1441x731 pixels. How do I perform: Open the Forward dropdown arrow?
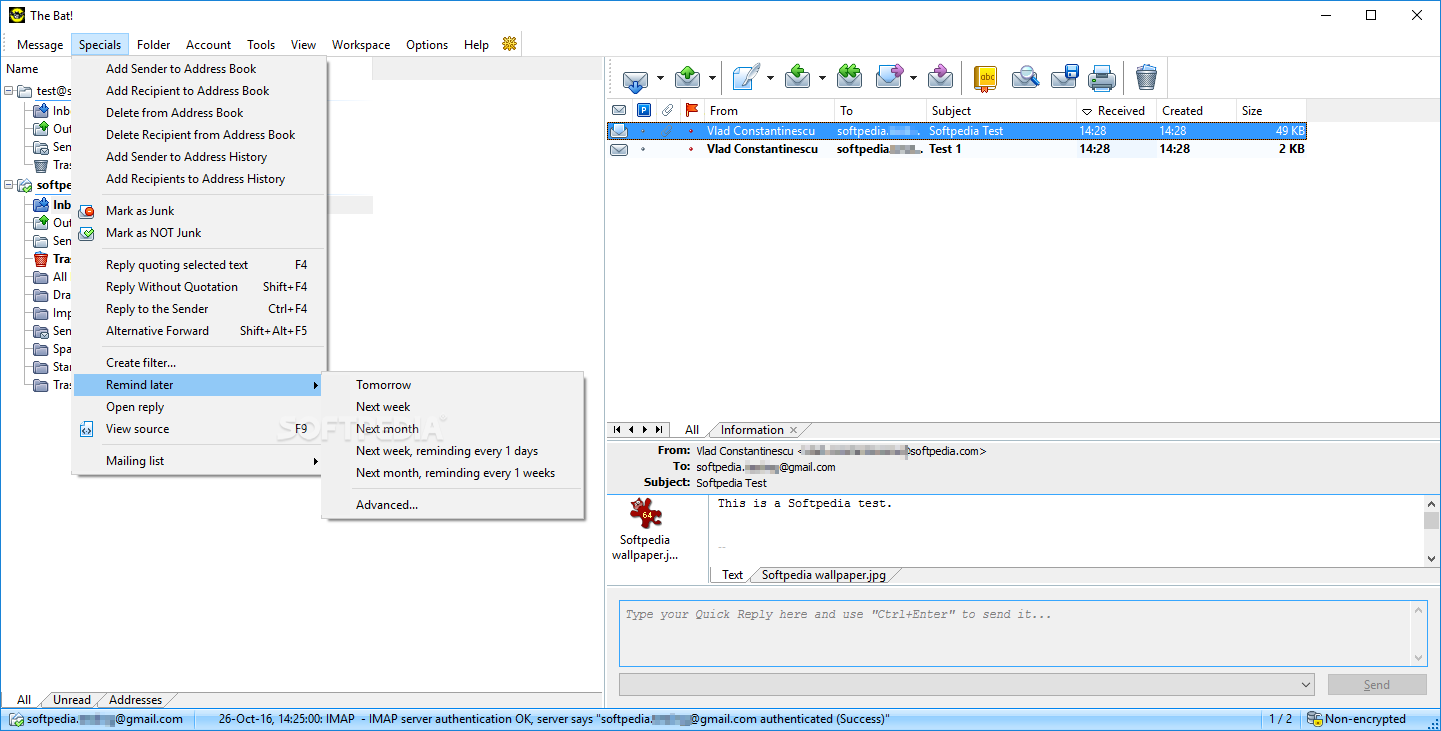point(913,78)
